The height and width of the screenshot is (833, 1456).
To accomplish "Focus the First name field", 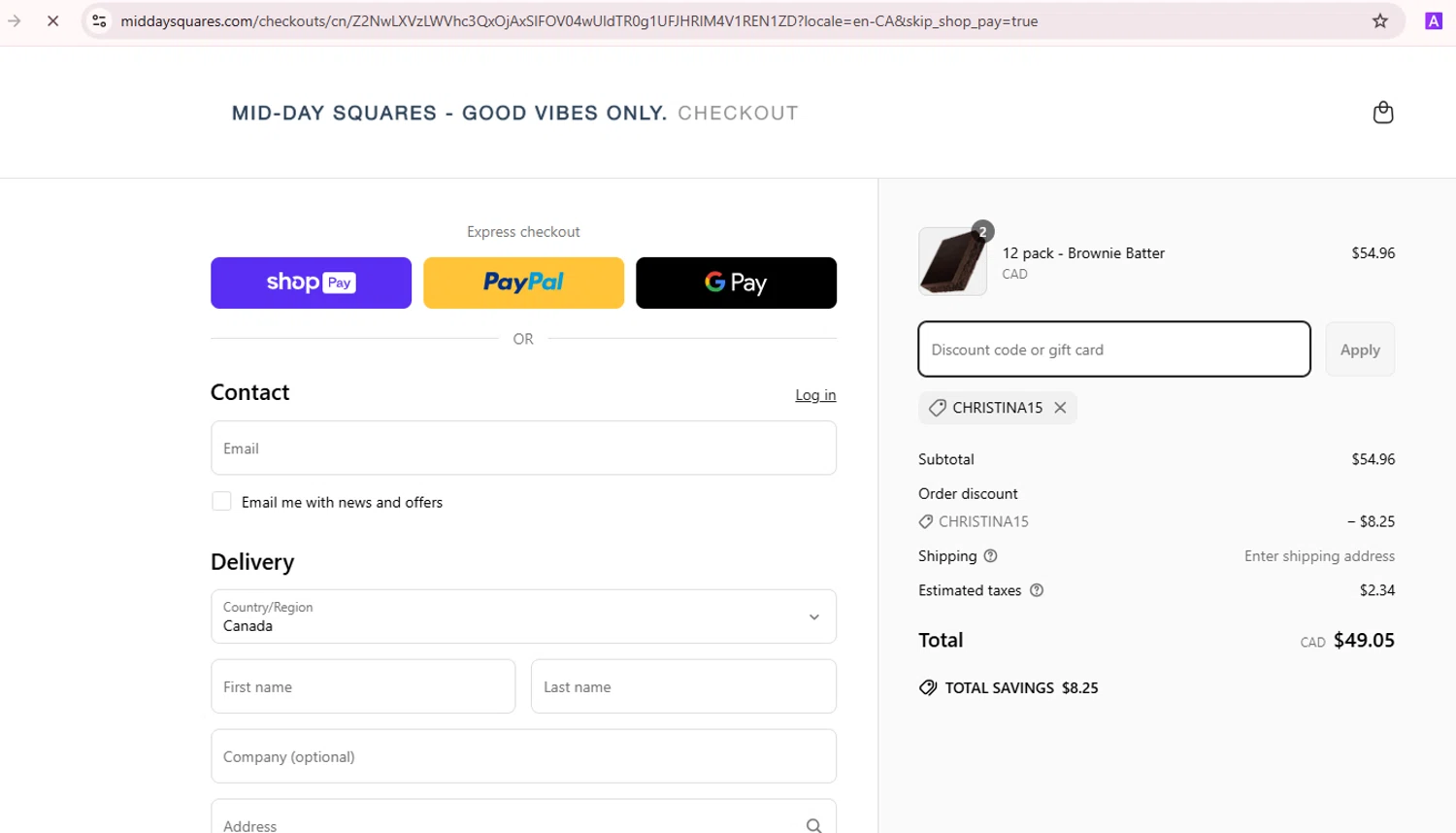I will pyautogui.click(x=363, y=686).
